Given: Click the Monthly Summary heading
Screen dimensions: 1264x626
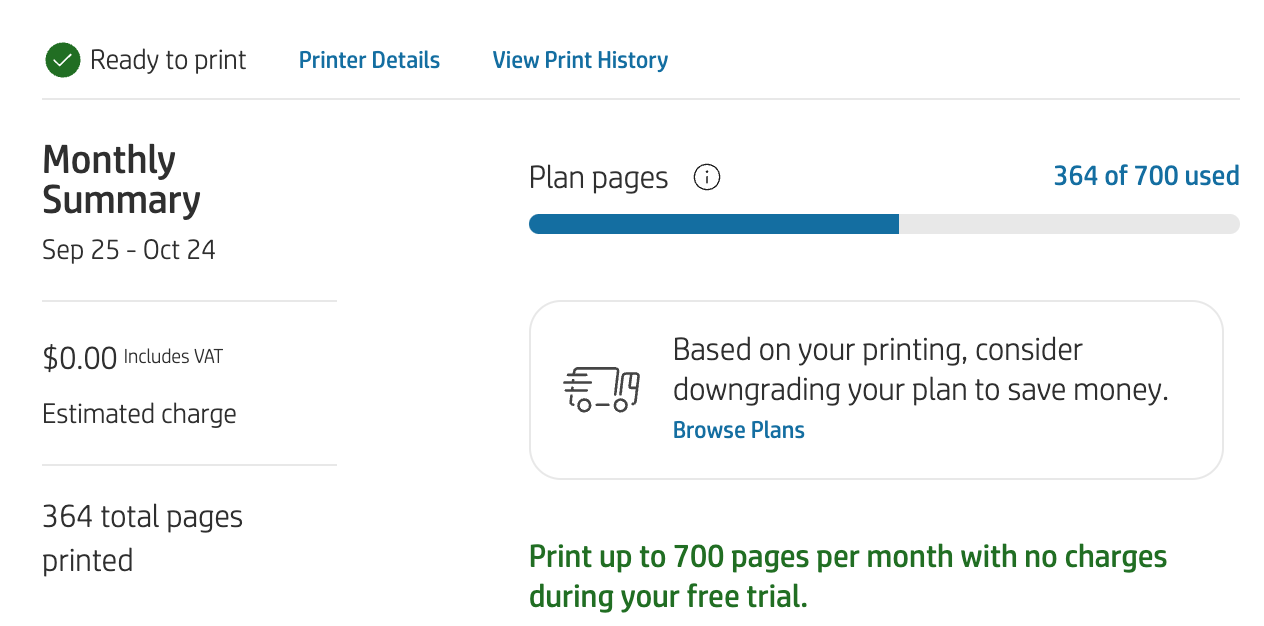Looking at the screenshot, I should (121, 180).
